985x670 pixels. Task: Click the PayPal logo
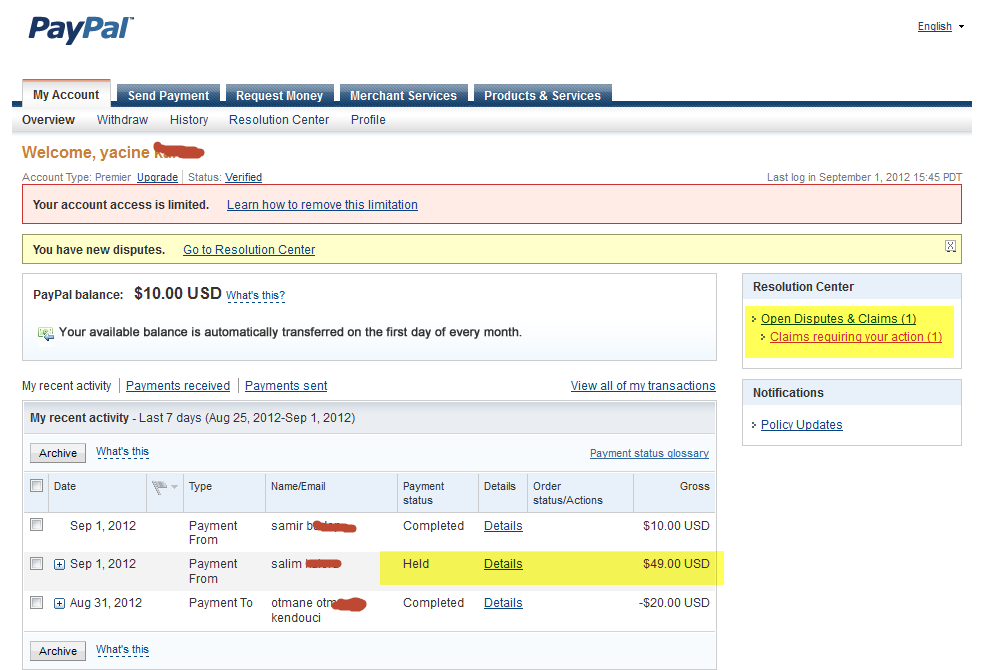pyautogui.click(x=81, y=29)
